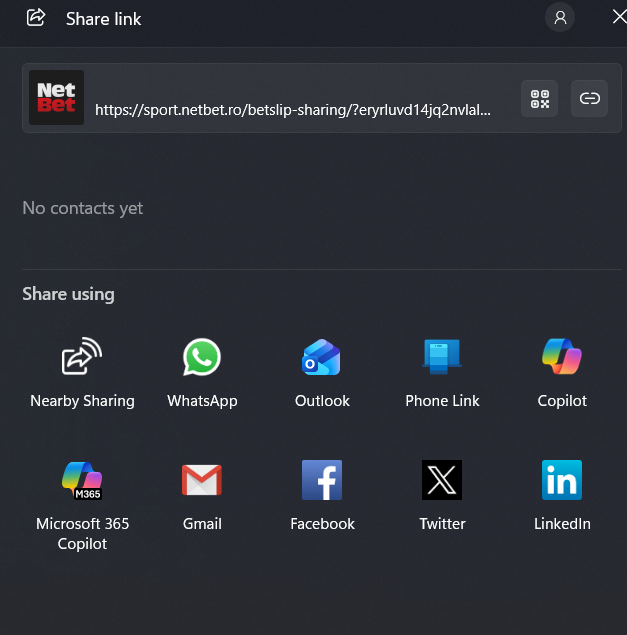Copy the link using the chain icon
627x635 pixels.
click(x=589, y=98)
